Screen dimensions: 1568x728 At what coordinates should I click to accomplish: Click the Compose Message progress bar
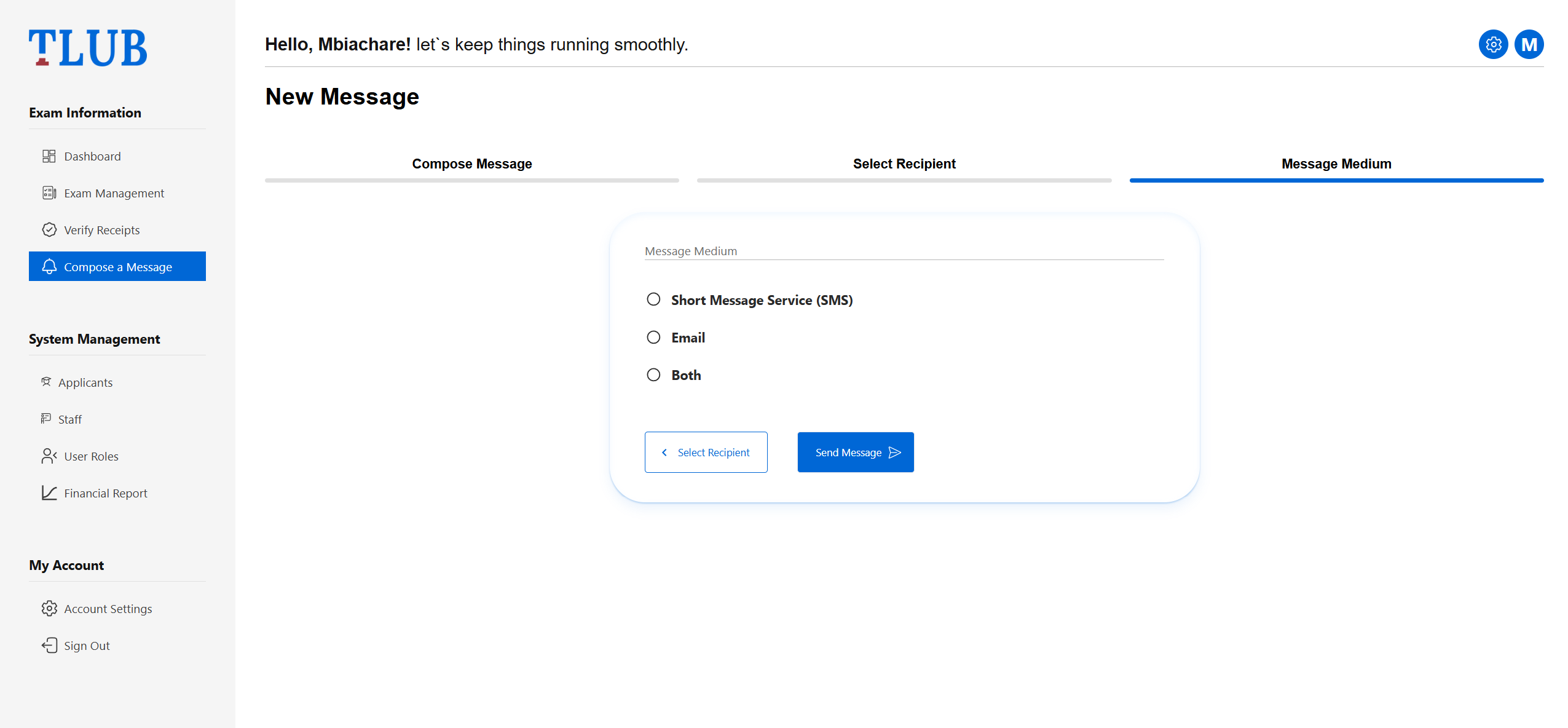472,180
